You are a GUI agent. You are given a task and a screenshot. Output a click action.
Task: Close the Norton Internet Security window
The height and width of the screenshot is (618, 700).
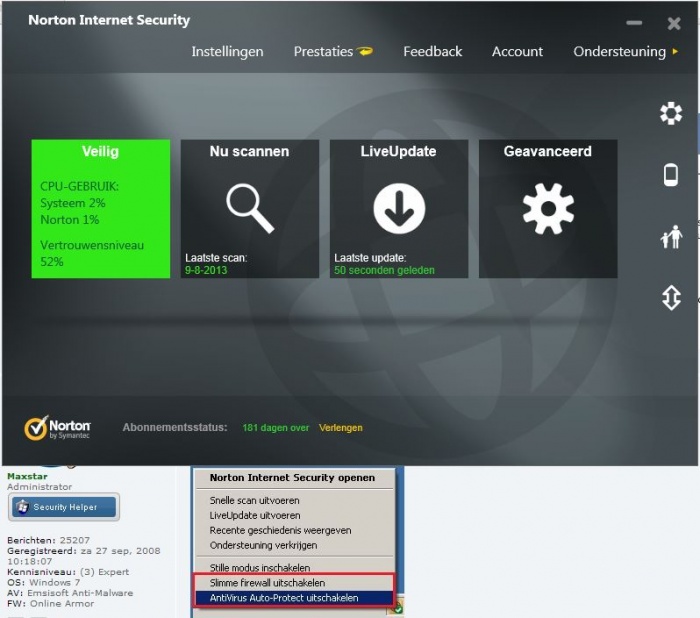pos(674,23)
